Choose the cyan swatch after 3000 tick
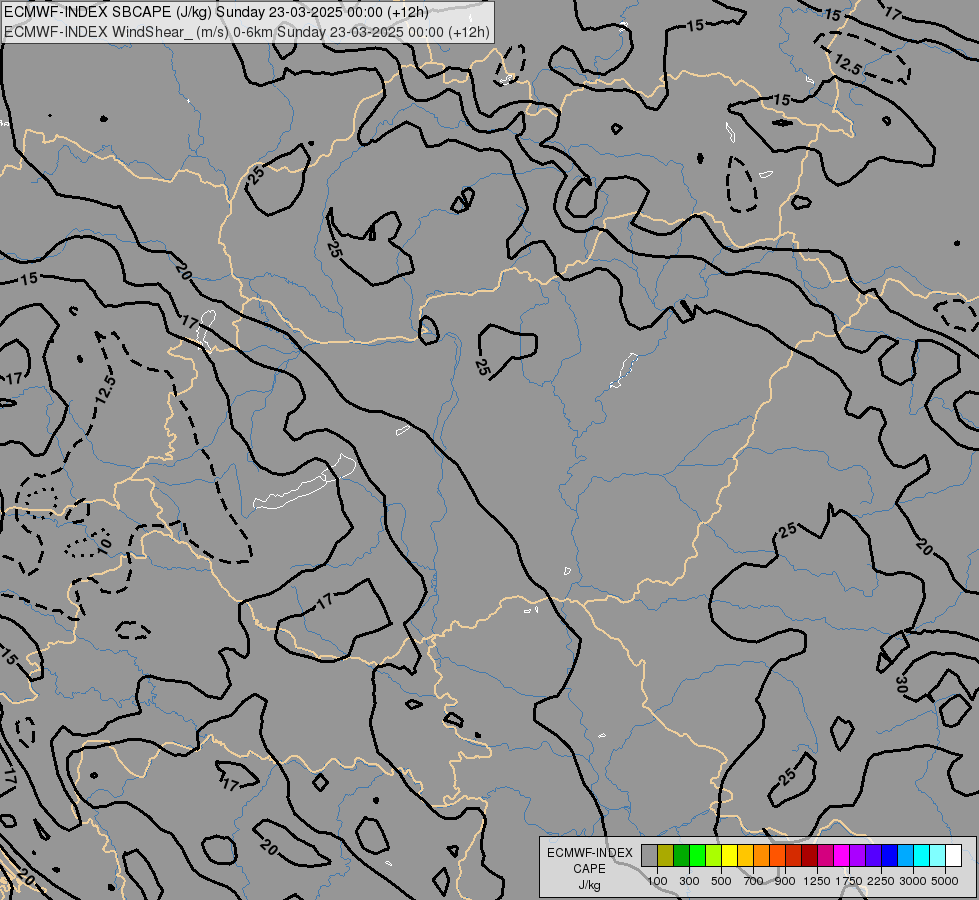Screen dimensions: 979x900 pyautogui.click(x=922, y=855)
